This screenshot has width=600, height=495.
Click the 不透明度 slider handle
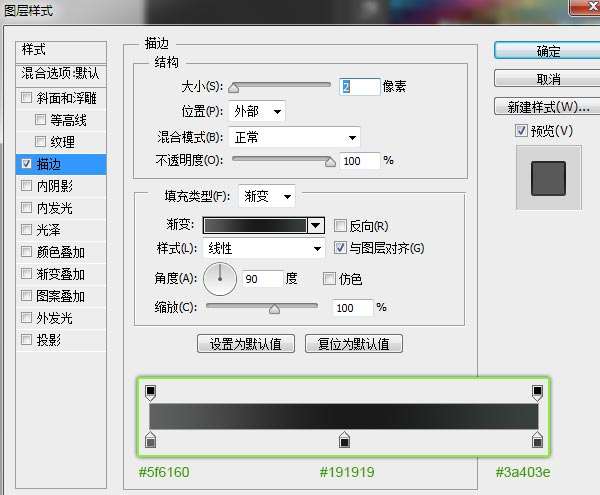pos(330,162)
